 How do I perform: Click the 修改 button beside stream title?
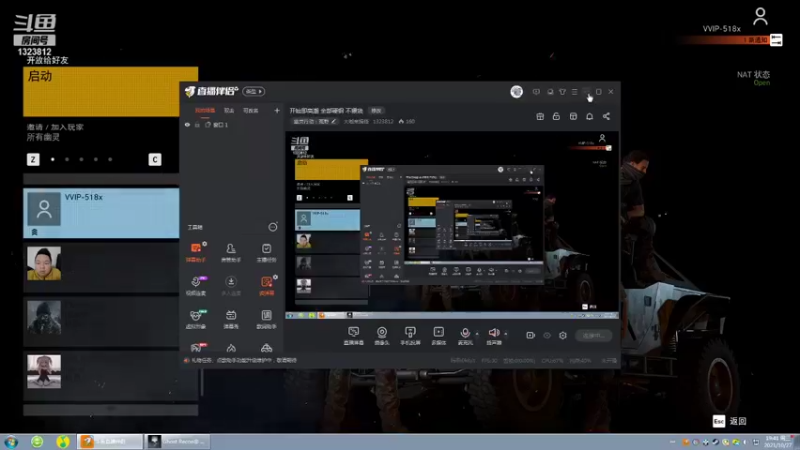tap(376, 111)
